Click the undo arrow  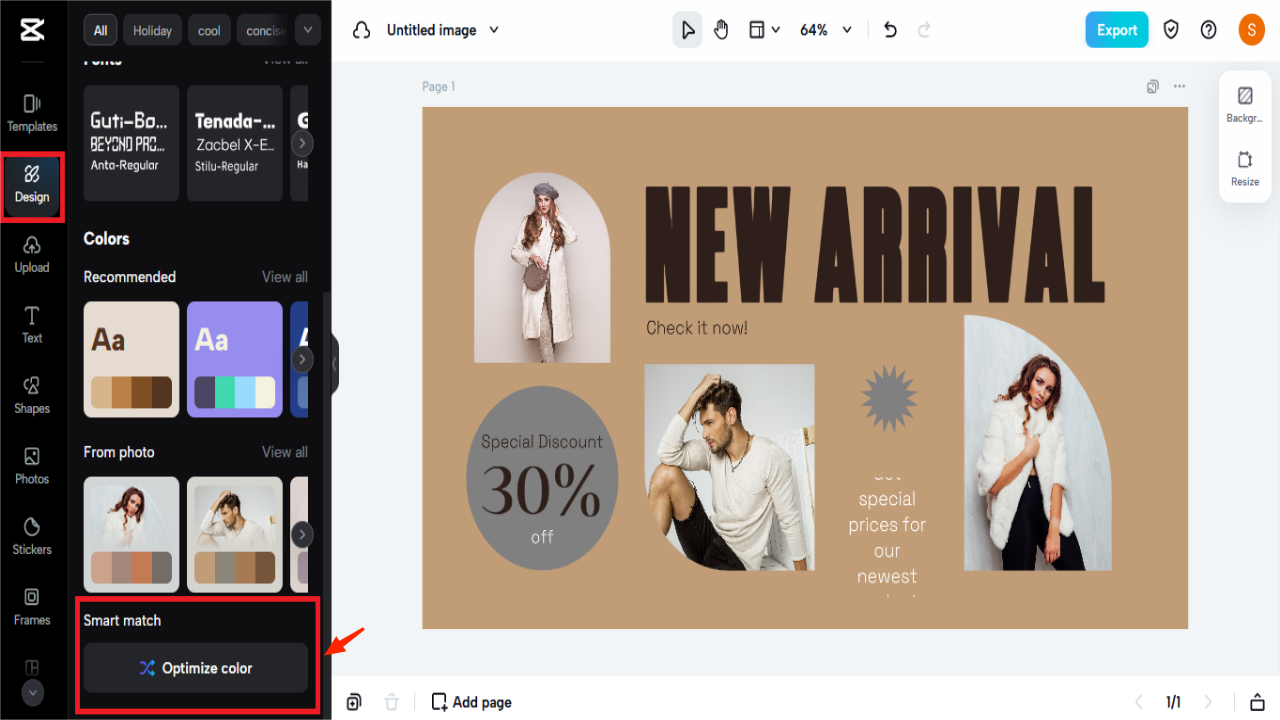click(x=889, y=30)
